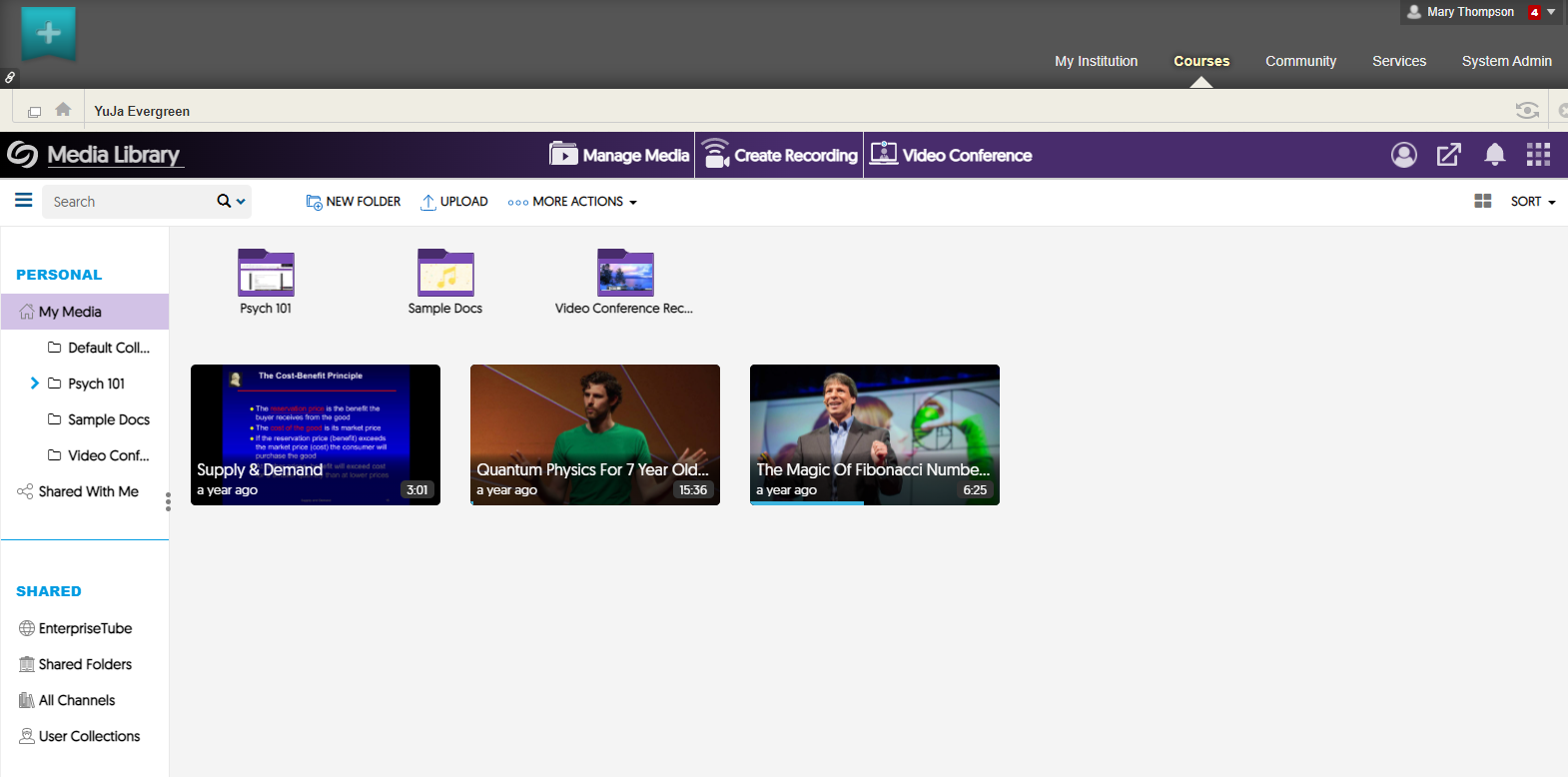Open the Services tab

(x=1399, y=61)
